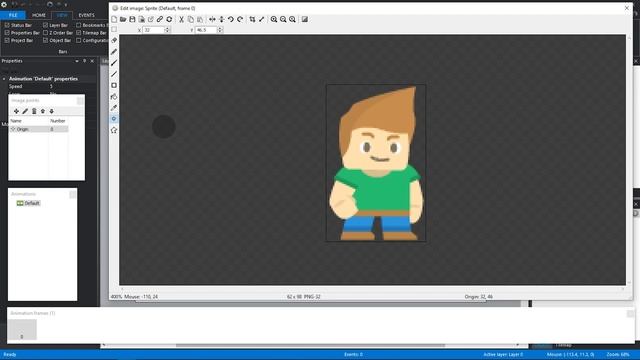Click the image editor horizontal scrollbar
Screen dimensions: 640x360
[x=372, y=288]
